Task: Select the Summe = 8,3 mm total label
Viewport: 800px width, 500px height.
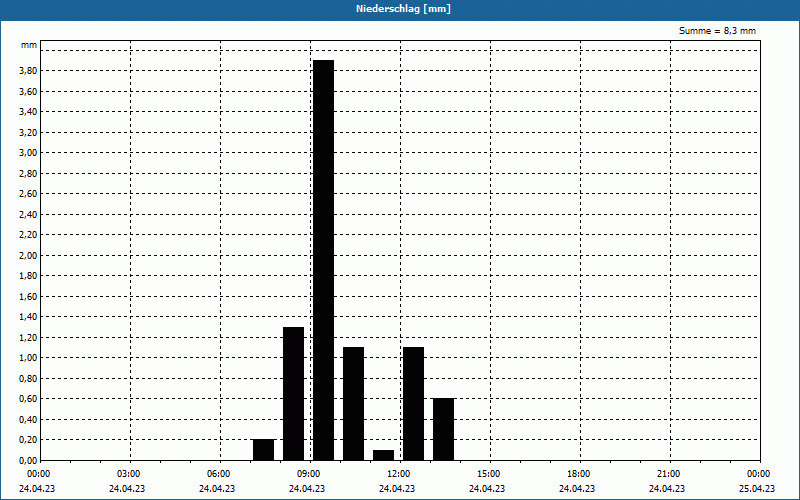Action: click(717, 31)
